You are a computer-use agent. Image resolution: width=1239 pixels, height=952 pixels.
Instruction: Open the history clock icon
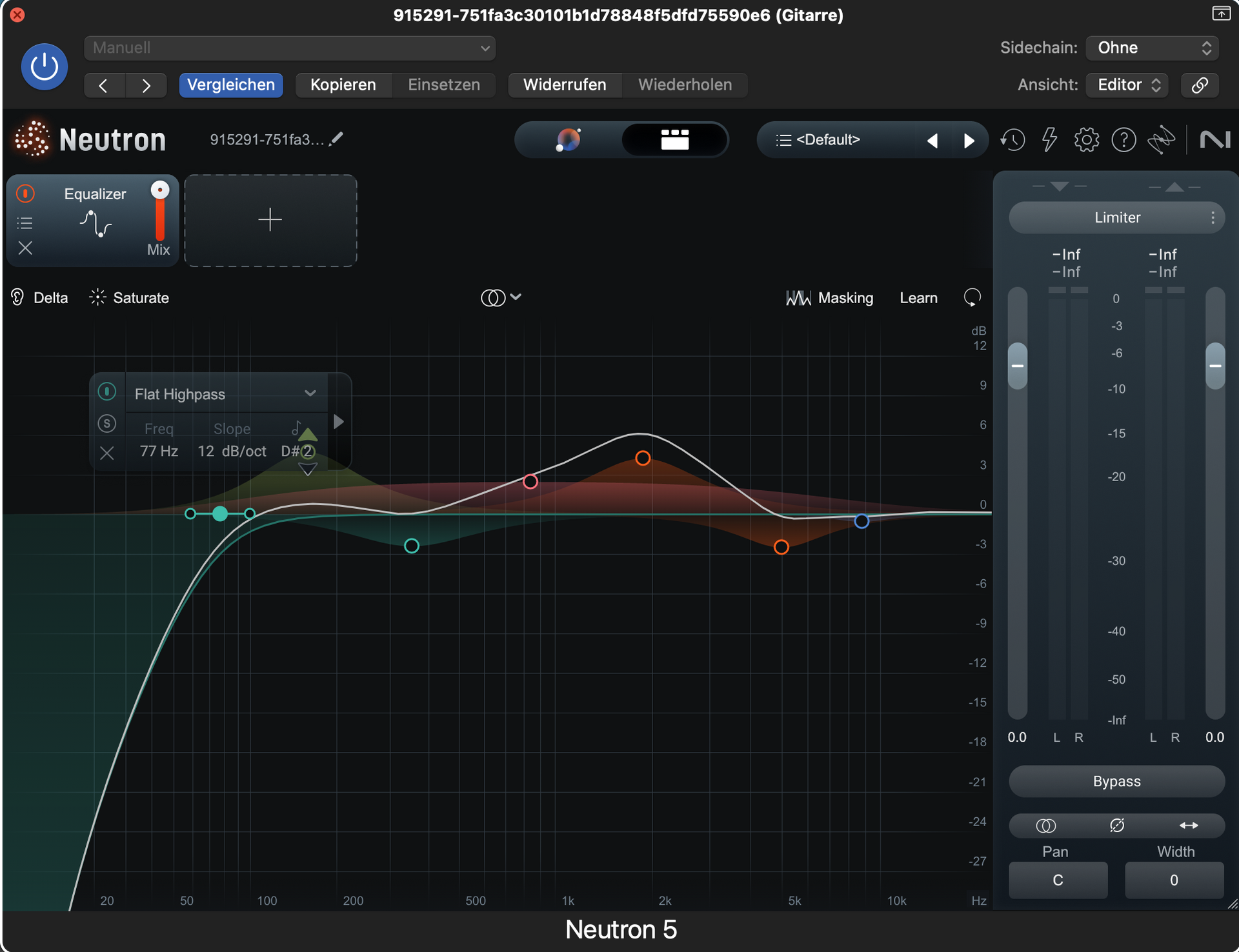[1012, 140]
